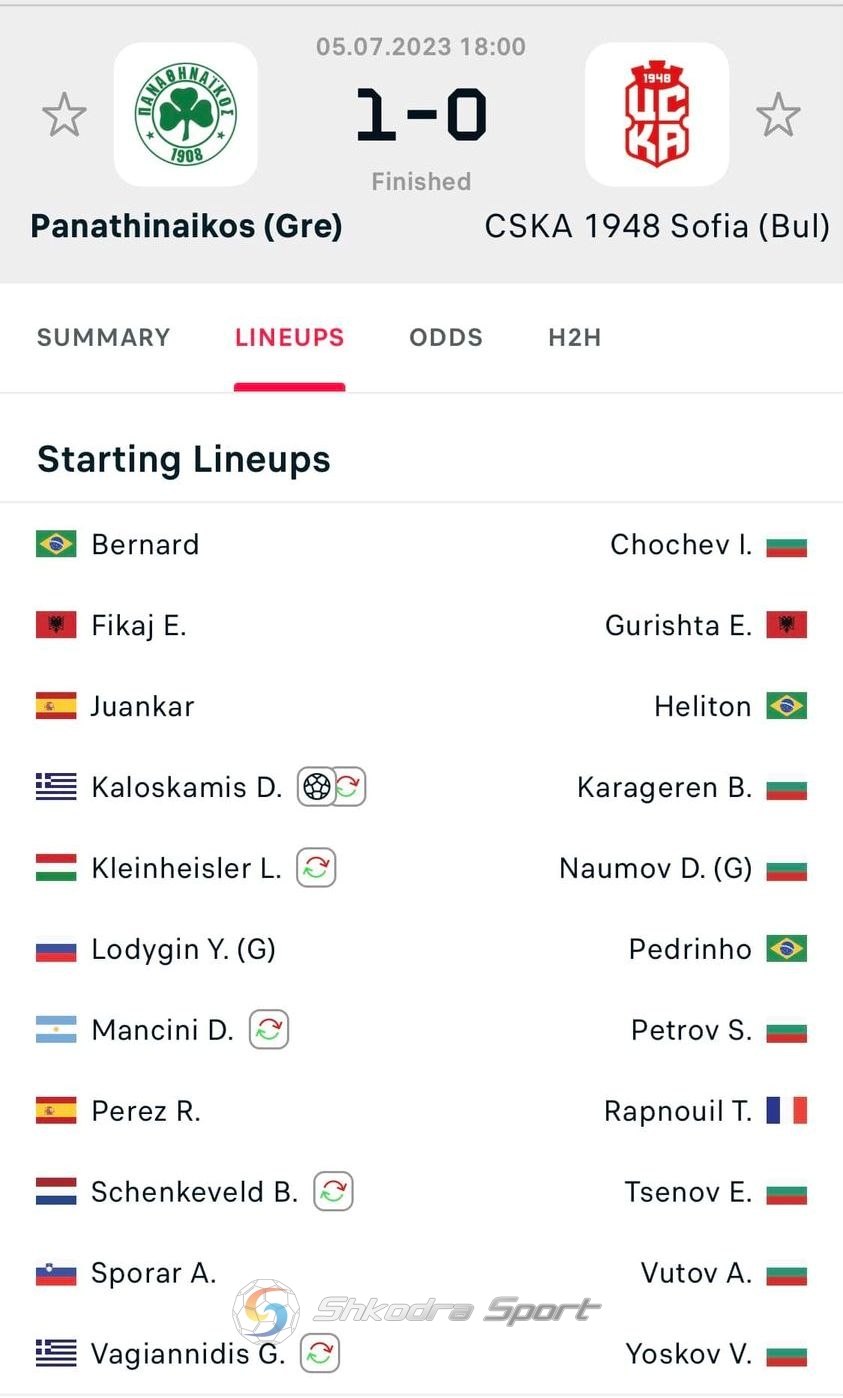Click the 1-0 final score

coord(421,114)
